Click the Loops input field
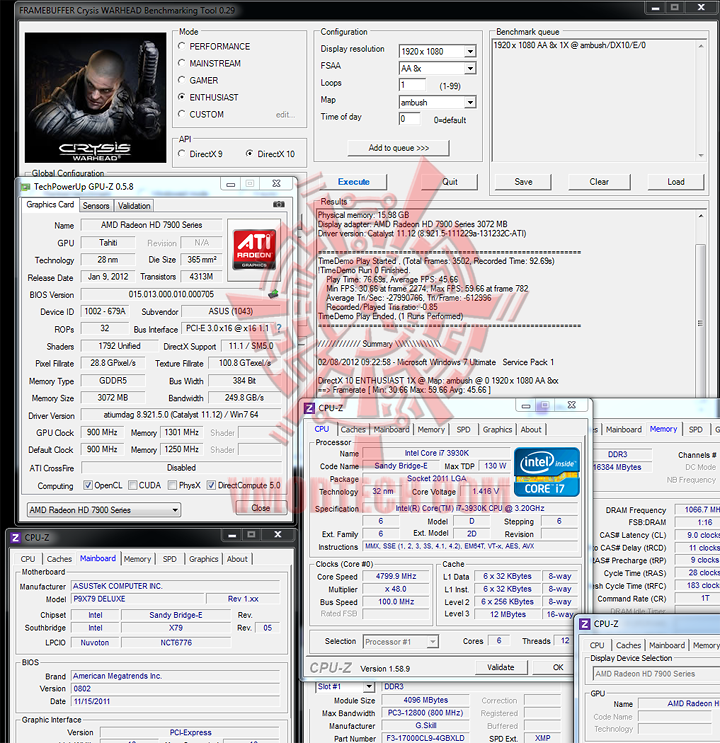Viewport: 720px width, 743px height. coord(412,85)
